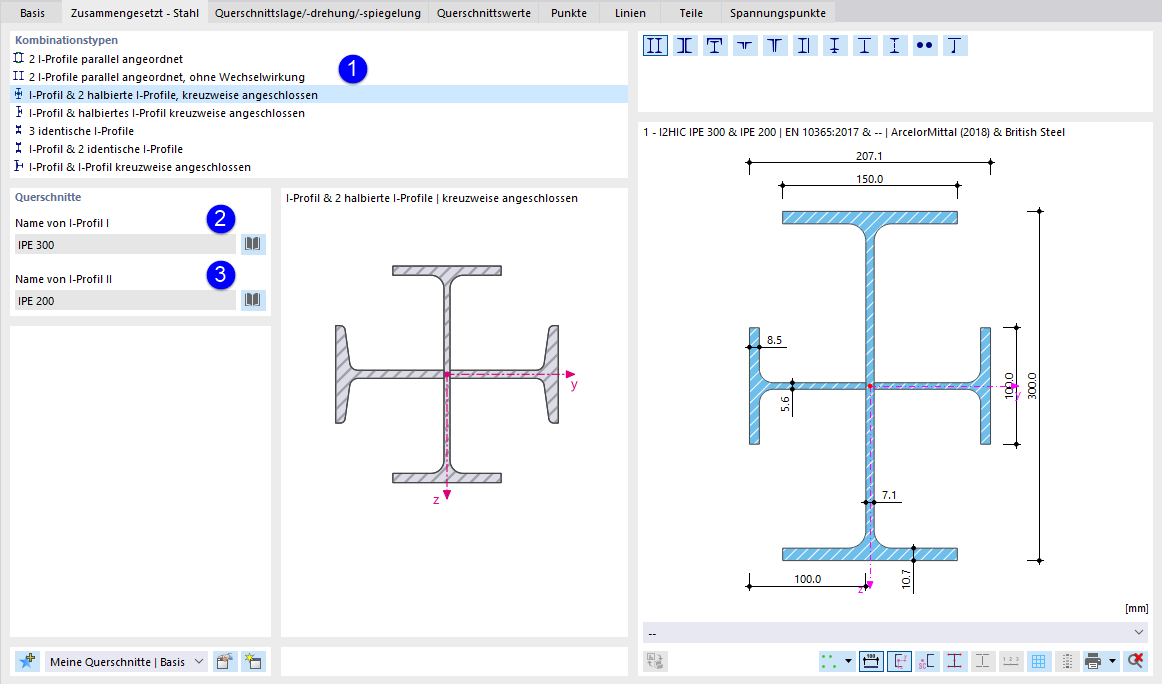Toggle green points display icon

(829, 661)
